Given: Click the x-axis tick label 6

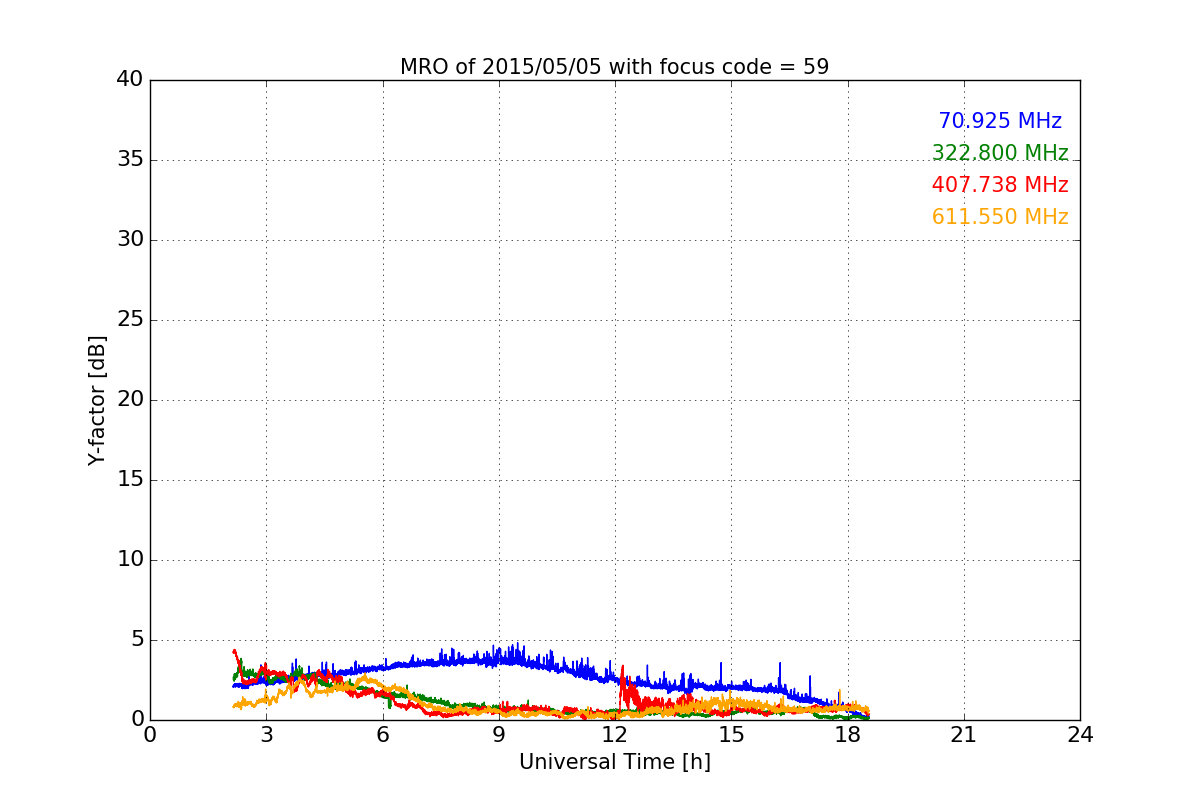Looking at the screenshot, I should pyautogui.click(x=383, y=734).
